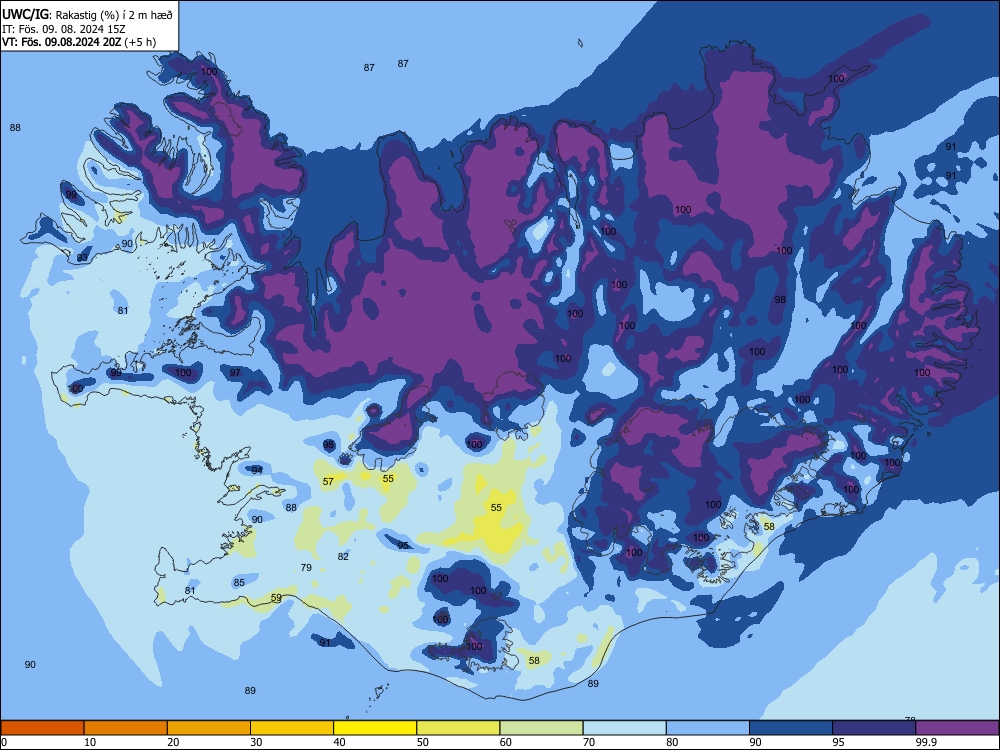Select the '20' legend scale label
This screenshot has width=1000, height=750.
pyautogui.click(x=173, y=742)
